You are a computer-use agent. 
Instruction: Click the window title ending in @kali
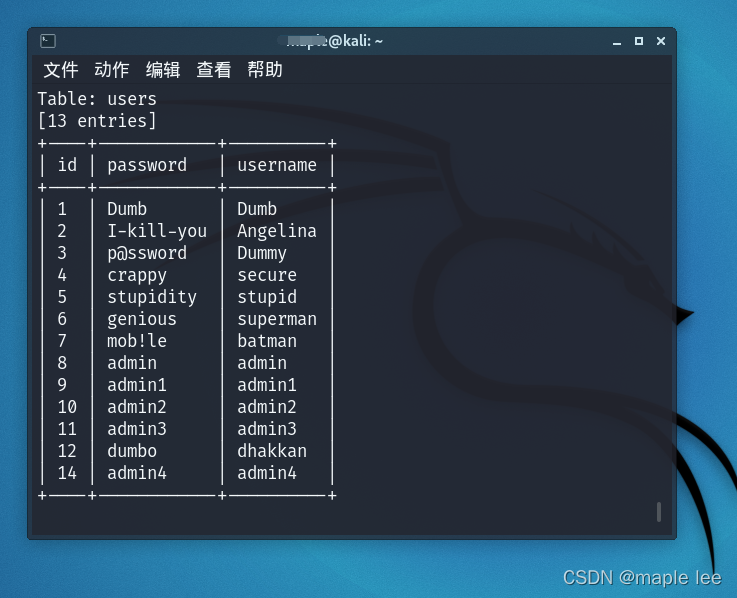[330, 41]
